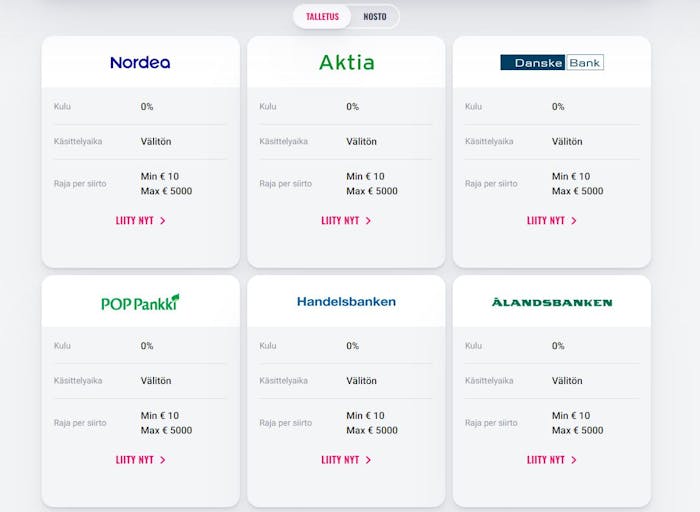Switch to the Nosto tab
The image size is (700, 512).
(x=375, y=17)
